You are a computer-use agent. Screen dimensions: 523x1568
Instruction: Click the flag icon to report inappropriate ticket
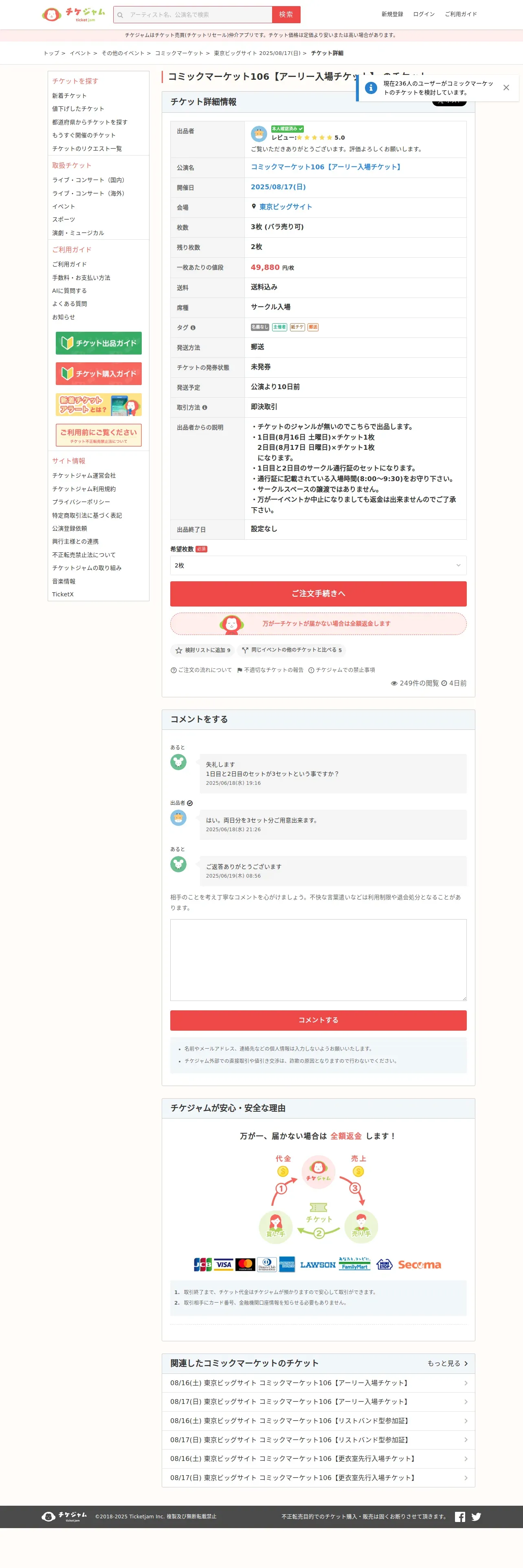[x=240, y=670]
